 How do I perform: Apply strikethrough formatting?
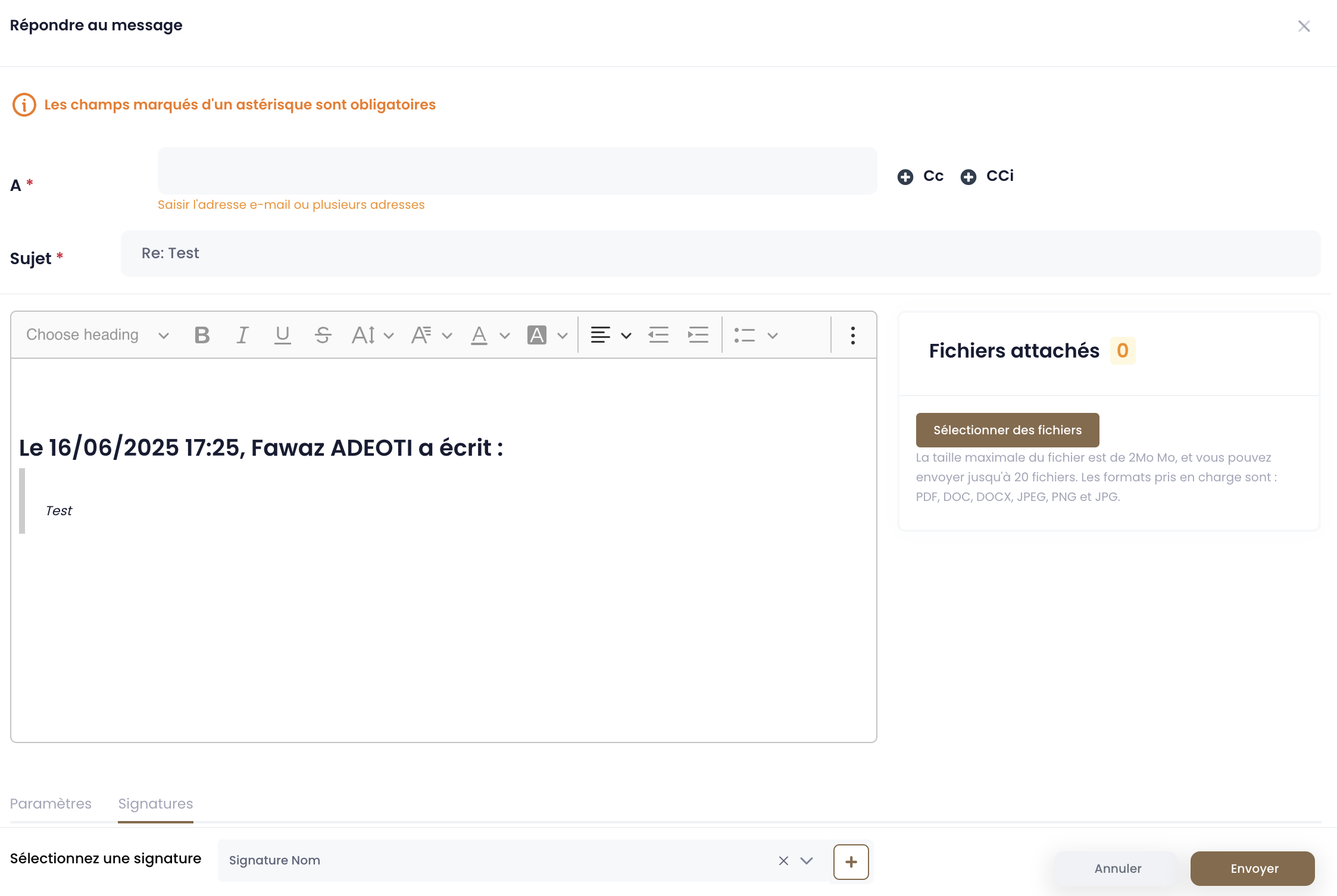(x=323, y=335)
